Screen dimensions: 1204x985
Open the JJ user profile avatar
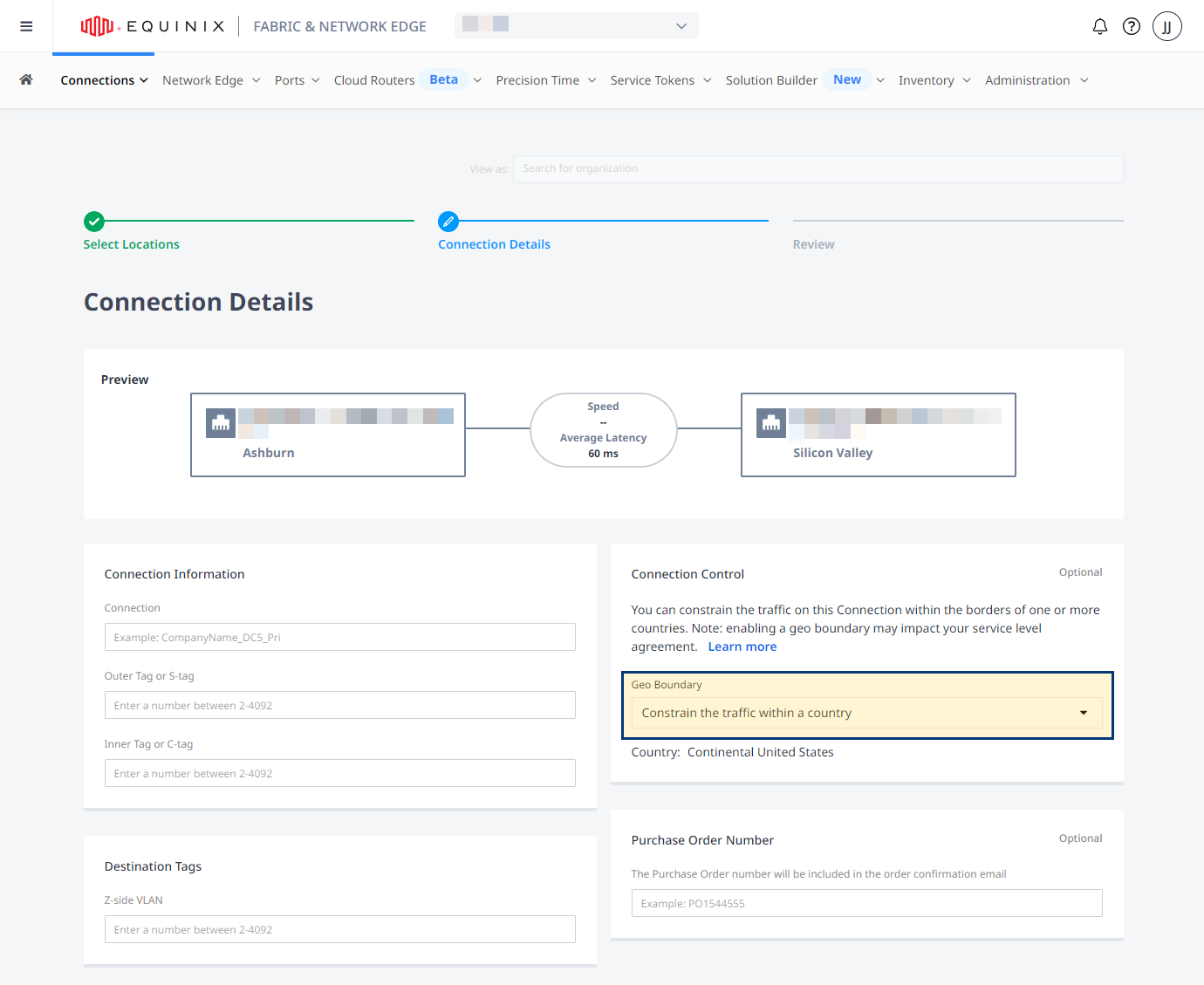(x=1167, y=26)
